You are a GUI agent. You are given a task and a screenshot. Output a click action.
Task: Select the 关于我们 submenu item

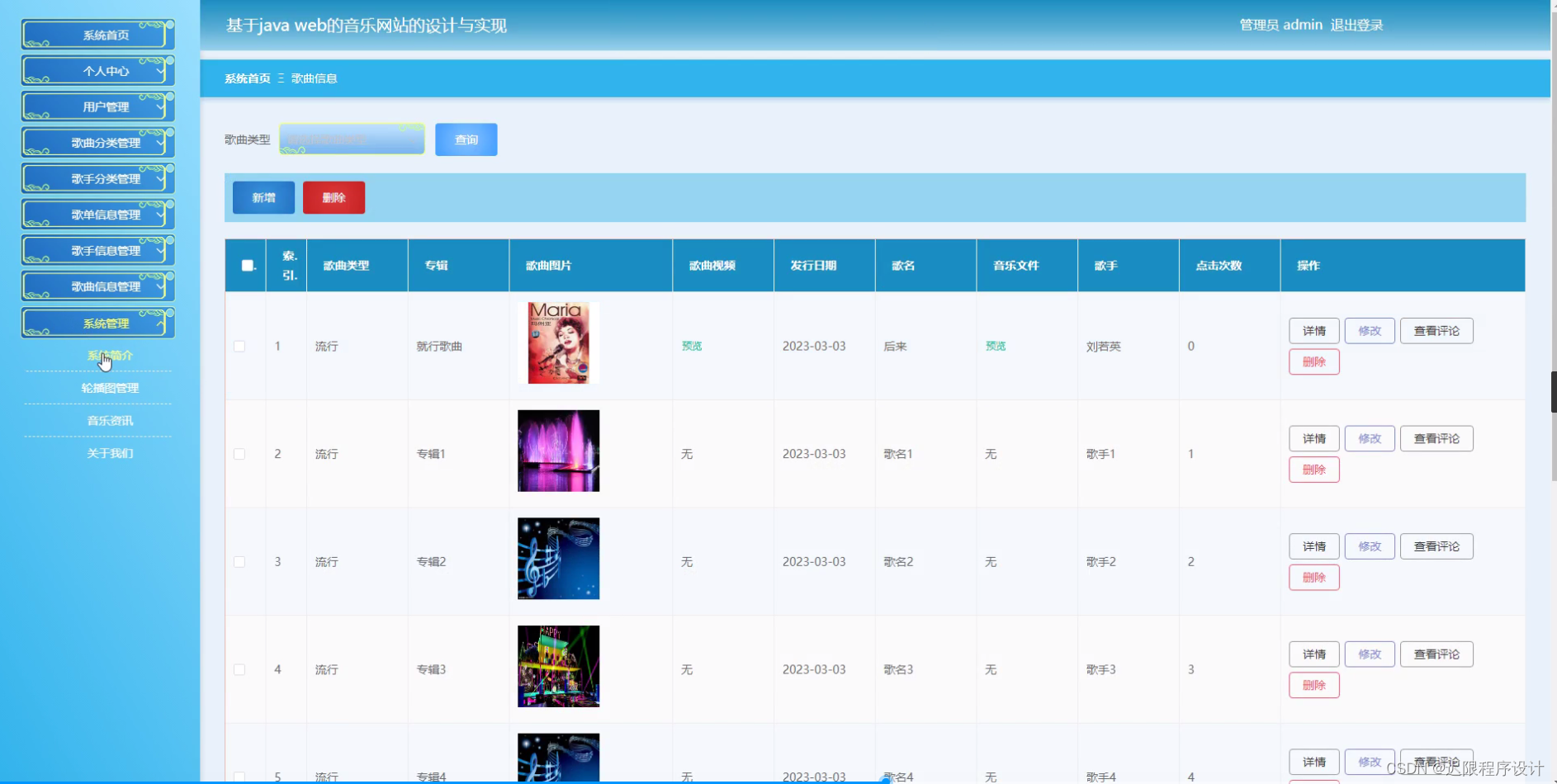110,453
